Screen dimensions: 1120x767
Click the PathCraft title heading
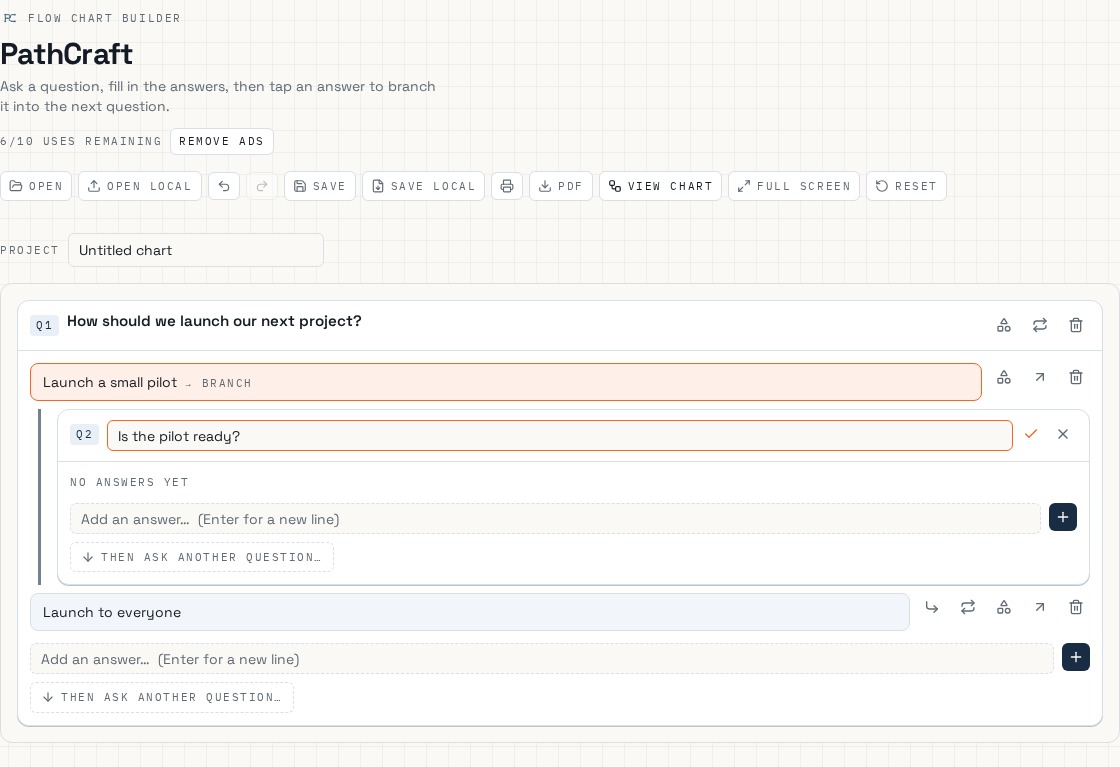[66, 54]
